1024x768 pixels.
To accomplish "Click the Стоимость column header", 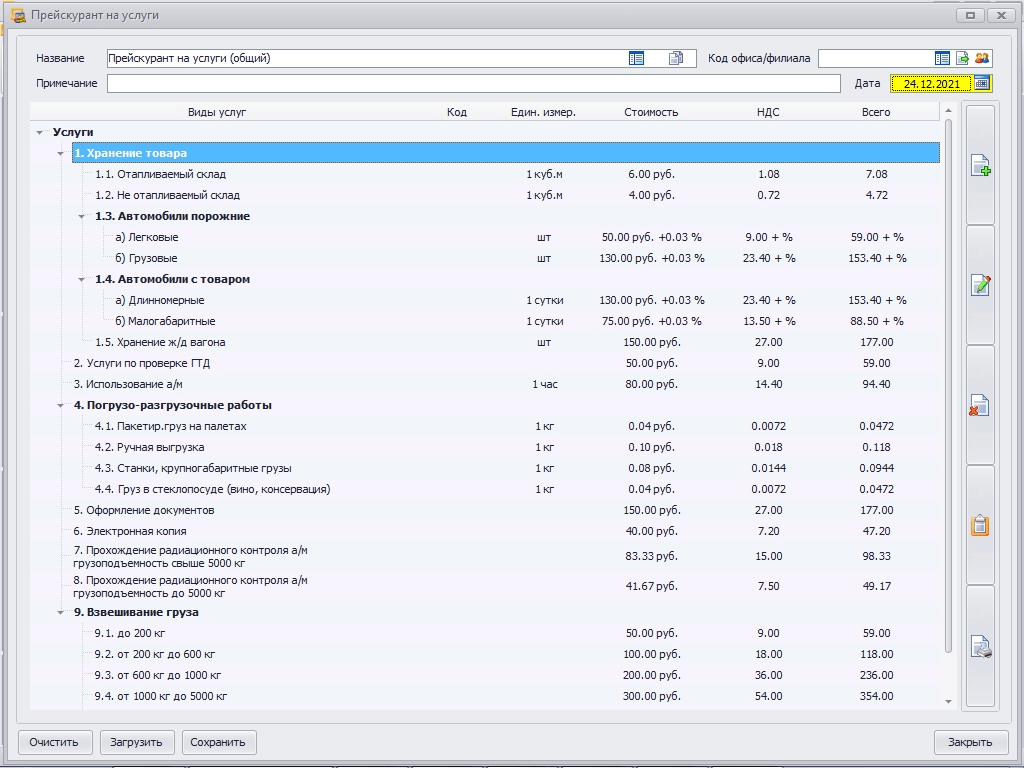I will tap(651, 112).
